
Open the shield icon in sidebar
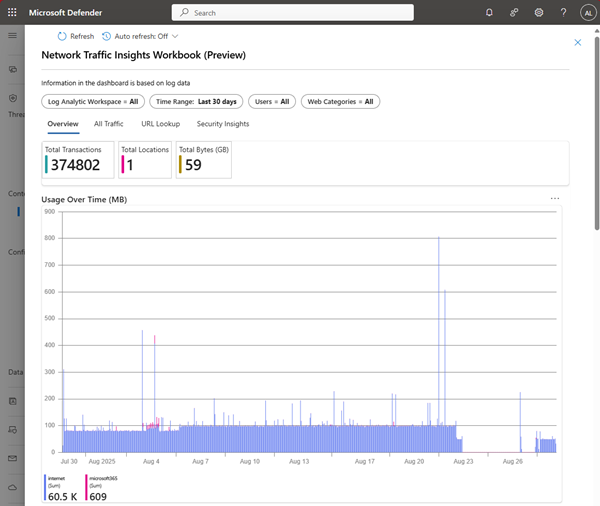click(x=13, y=98)
